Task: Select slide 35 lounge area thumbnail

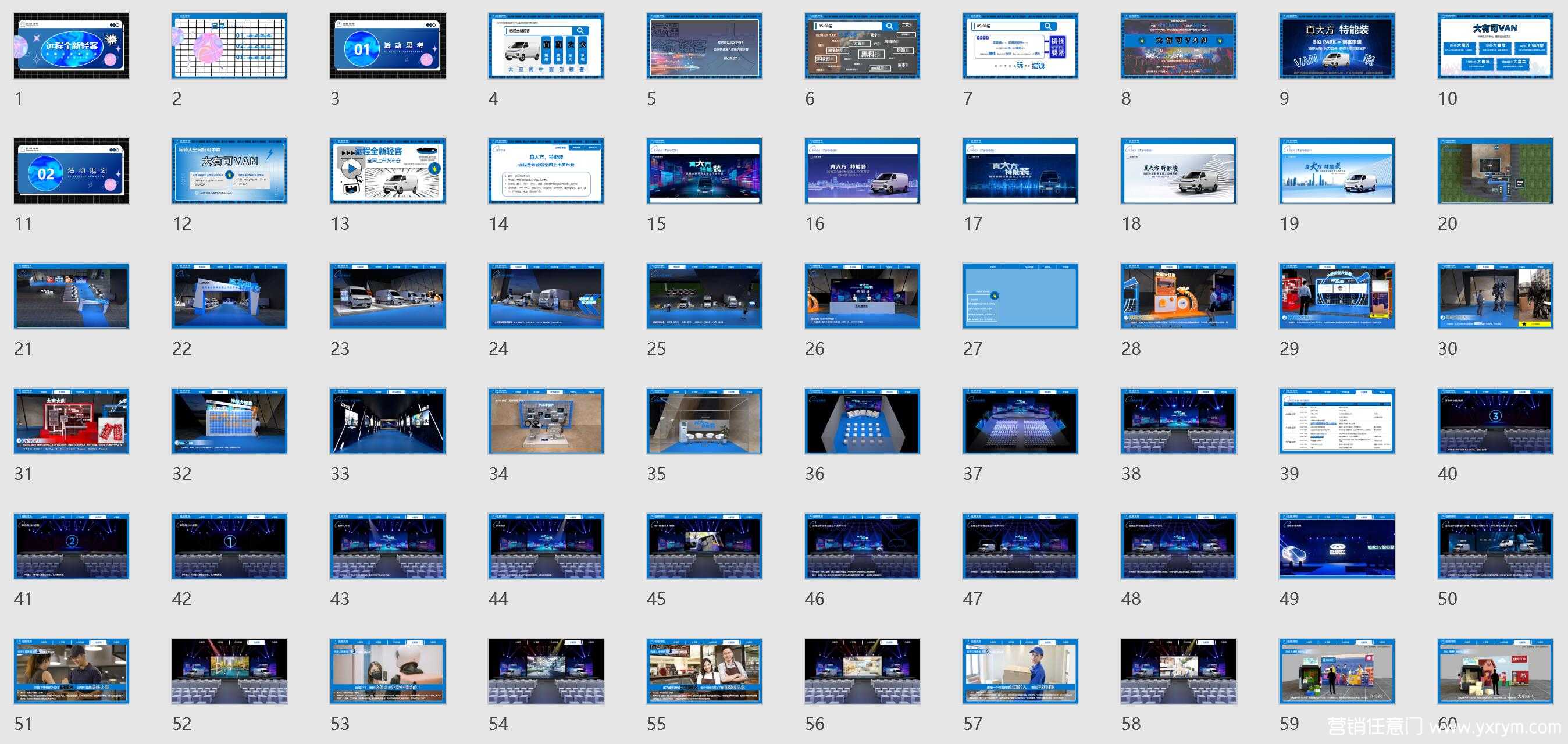Action: click(x=704, y=421)
